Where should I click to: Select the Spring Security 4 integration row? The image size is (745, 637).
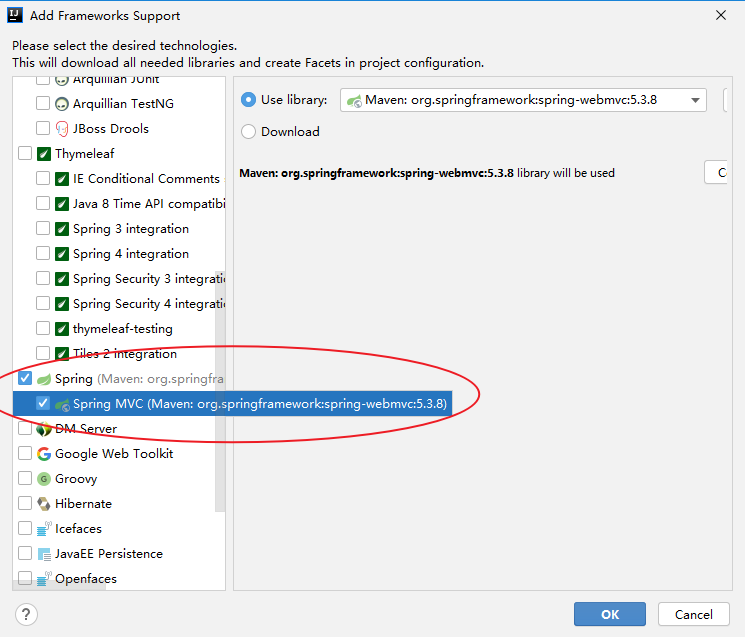click(x=119, y=304)
